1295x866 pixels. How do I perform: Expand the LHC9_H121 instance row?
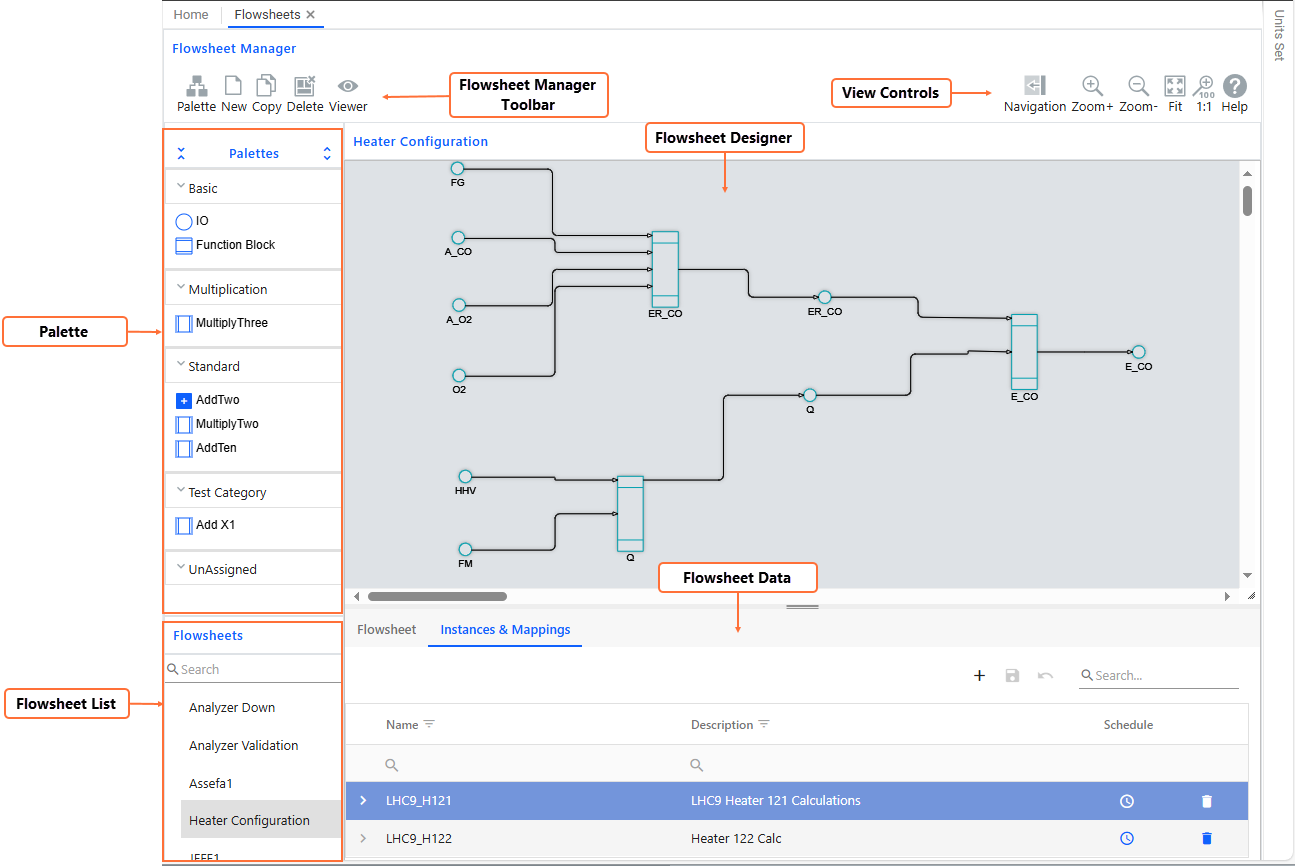coord(363,801)
